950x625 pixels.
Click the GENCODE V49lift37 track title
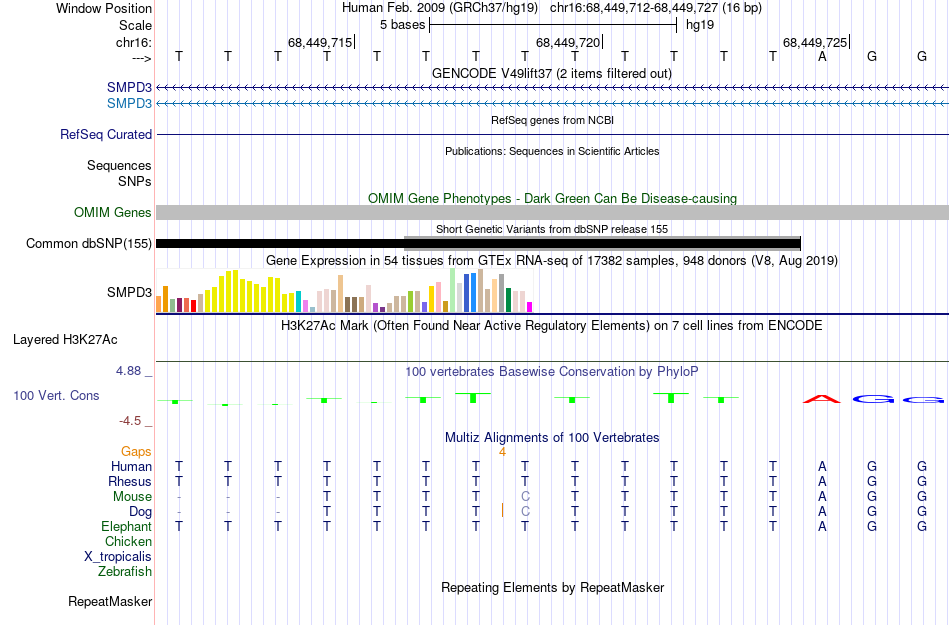click(552, 73)
